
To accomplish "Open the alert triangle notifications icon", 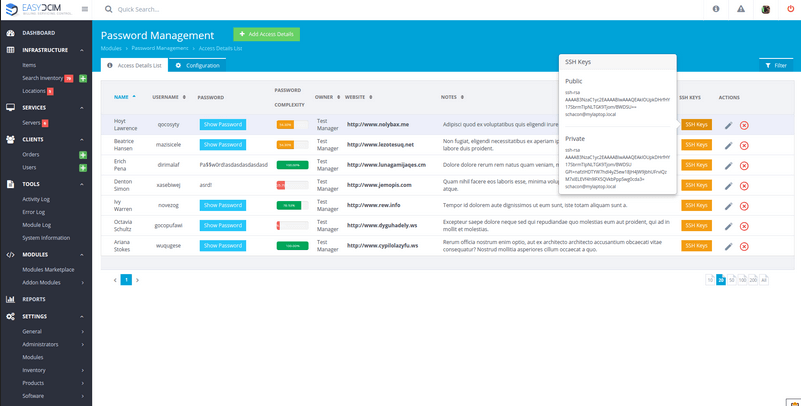I will click(x=741, y=9).
